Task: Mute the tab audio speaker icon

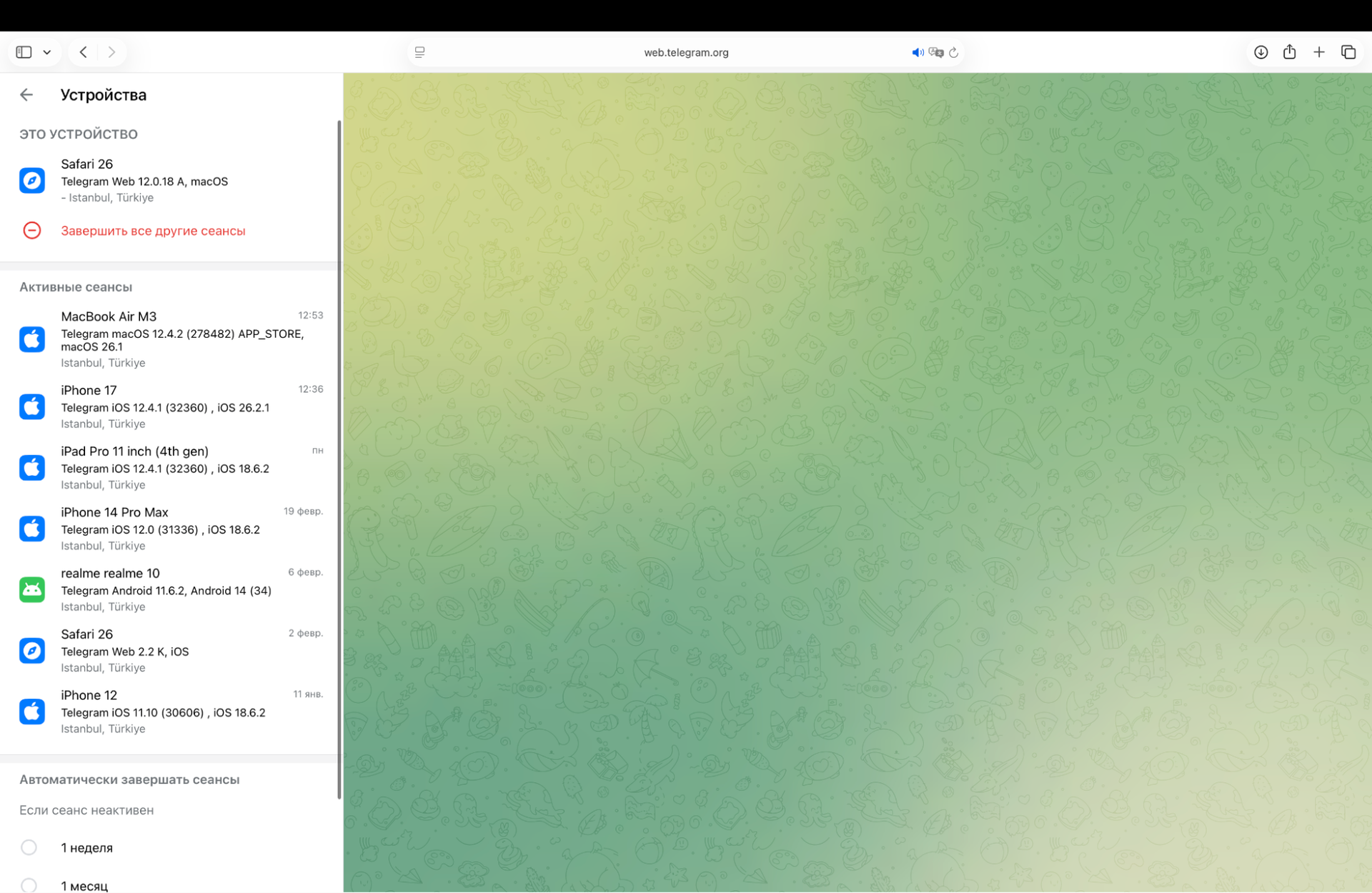Action: pyautogui.click(x=918, y=53)
